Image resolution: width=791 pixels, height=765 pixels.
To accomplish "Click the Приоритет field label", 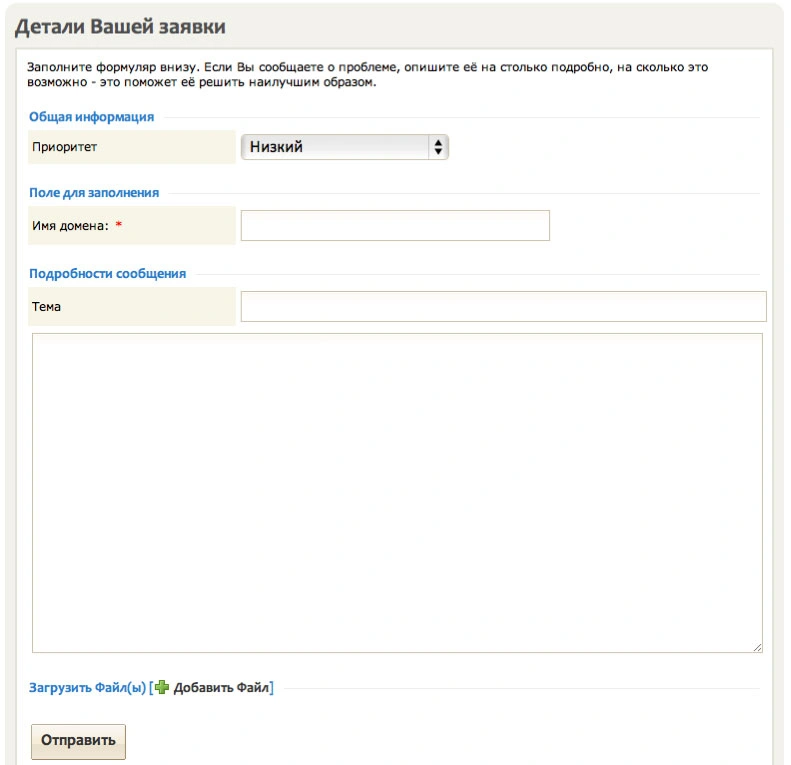I will (x=65, y=147).
